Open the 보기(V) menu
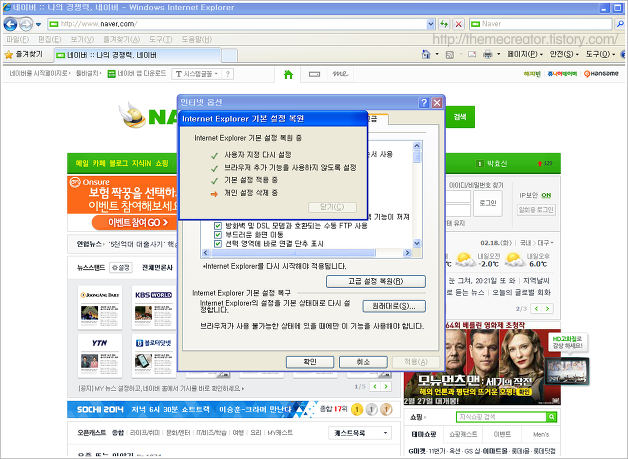 click(82, 39)
